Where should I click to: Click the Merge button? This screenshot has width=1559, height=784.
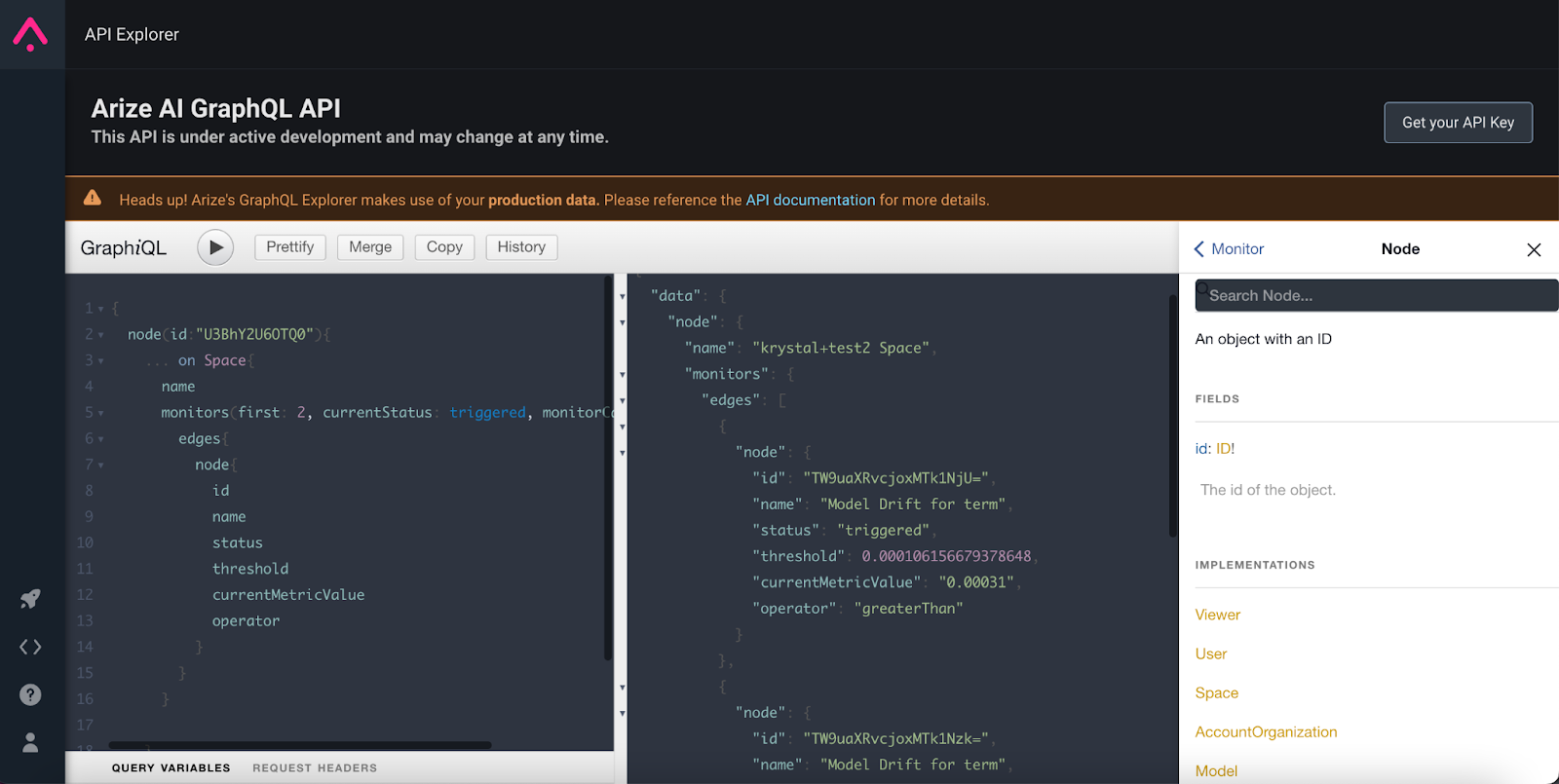(x=370, y=247)
